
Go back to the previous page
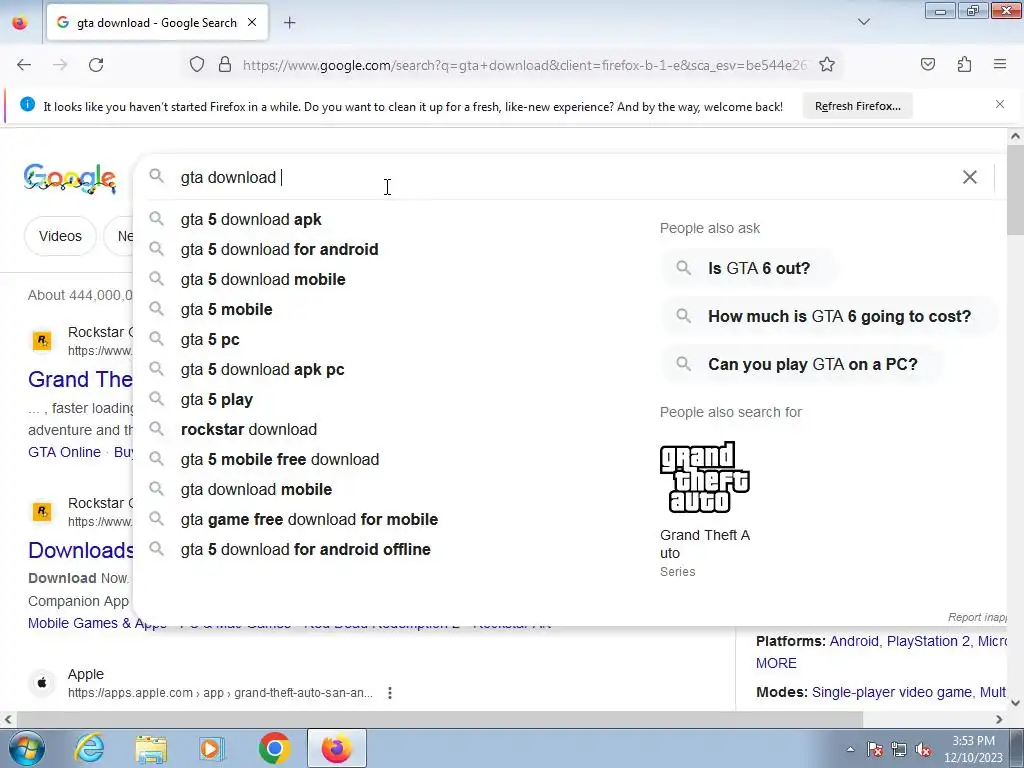[x=24, y=65]
